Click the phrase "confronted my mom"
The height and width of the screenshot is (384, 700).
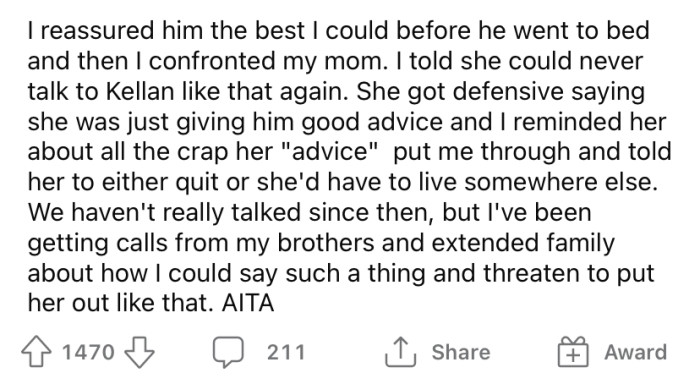click(x=266, y=61)
